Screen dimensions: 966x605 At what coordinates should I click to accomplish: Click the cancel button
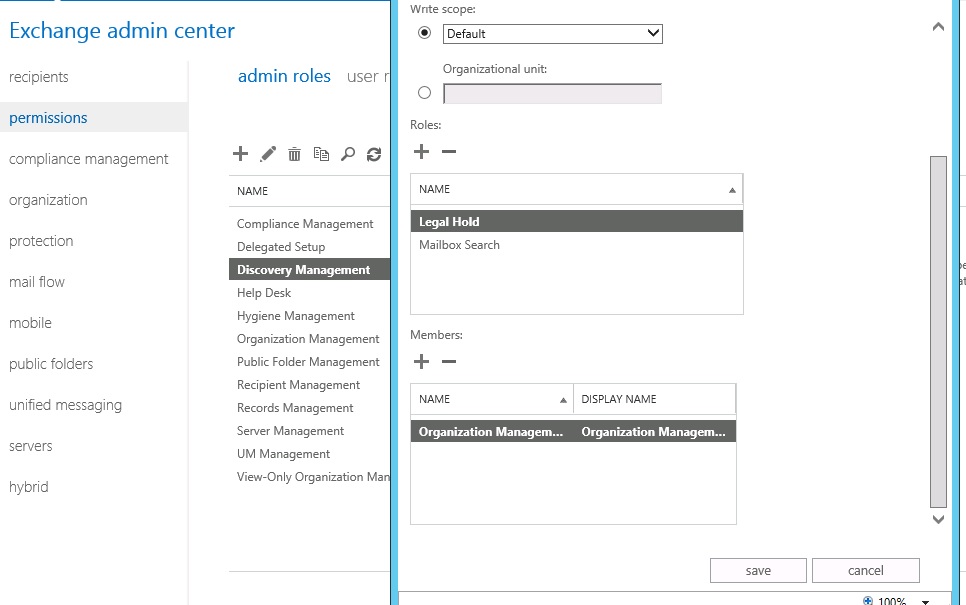[x=866, y=570]
